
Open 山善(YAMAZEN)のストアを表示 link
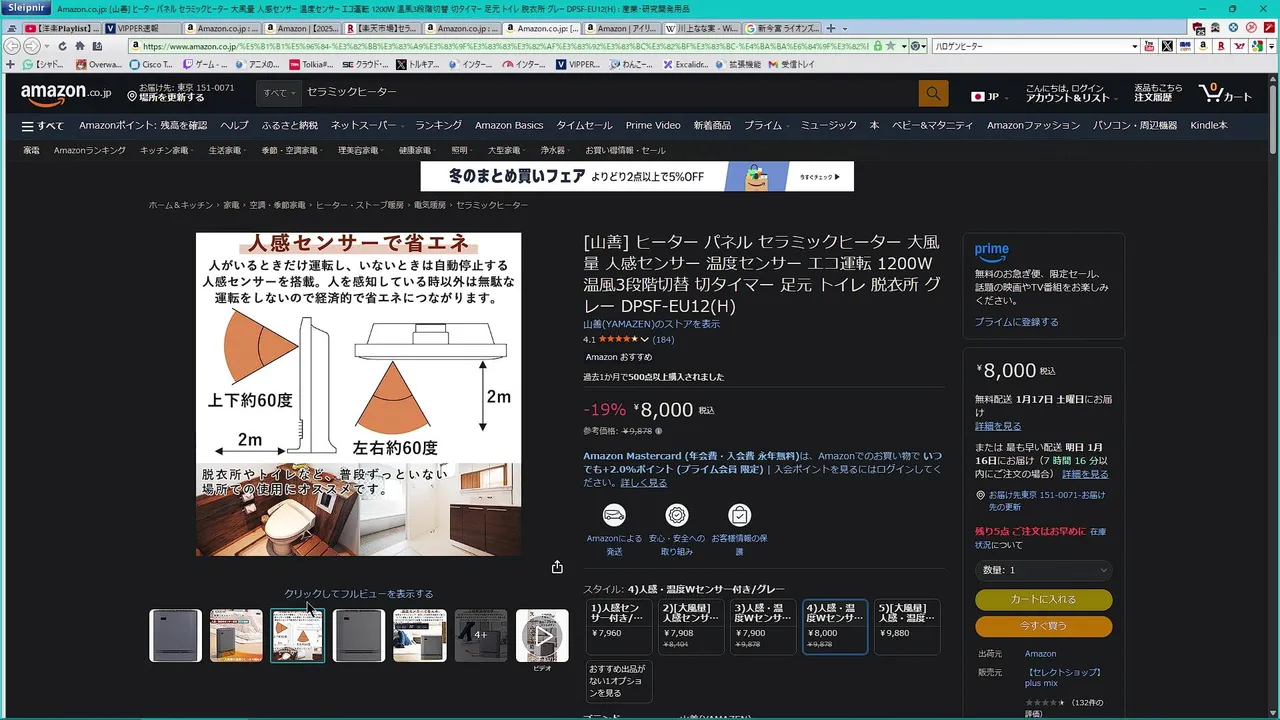[x=651, y=324]
